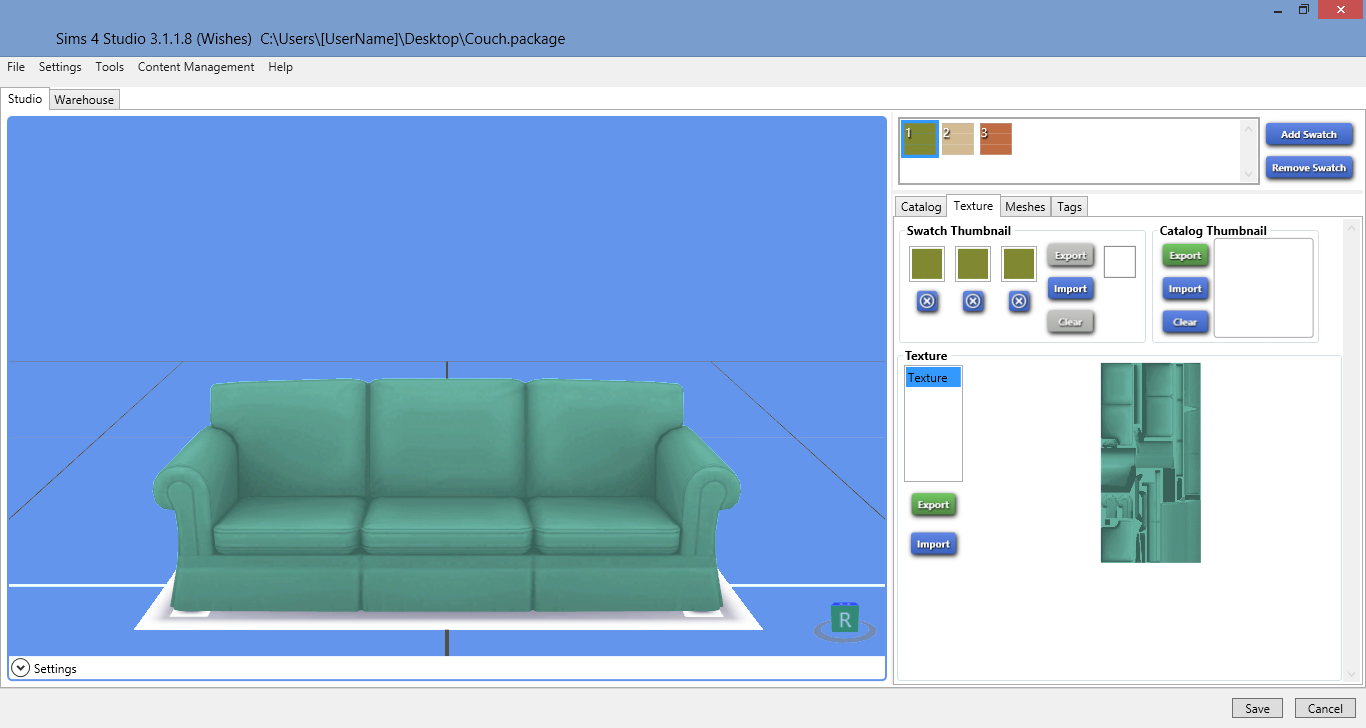
Task: Click the Add Swatch button
Action: pos(1309,135)
